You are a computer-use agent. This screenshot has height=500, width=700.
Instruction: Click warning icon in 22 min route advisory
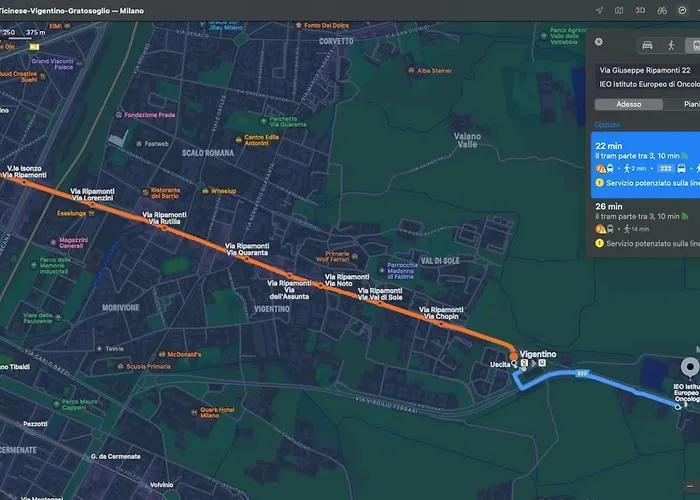(x=600, y=183)
